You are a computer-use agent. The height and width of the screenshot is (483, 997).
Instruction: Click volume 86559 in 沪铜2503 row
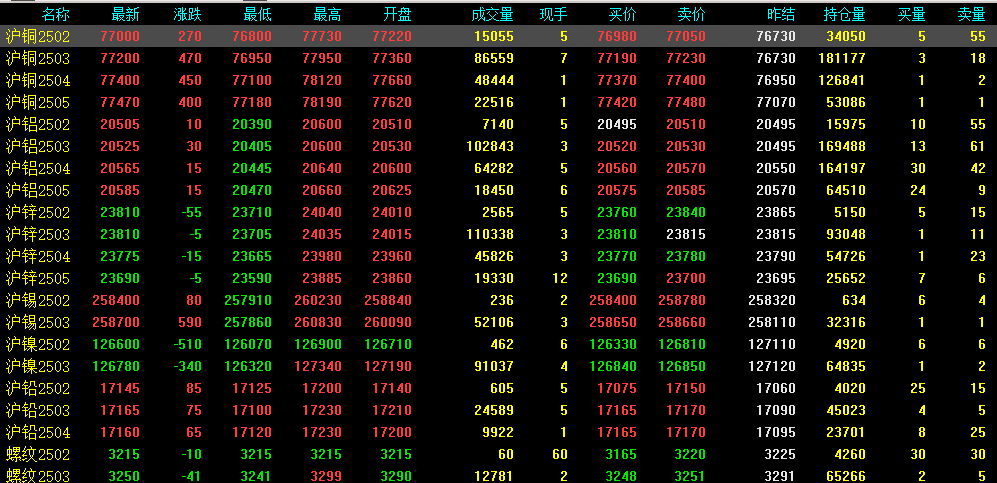(x=494, y=58)
